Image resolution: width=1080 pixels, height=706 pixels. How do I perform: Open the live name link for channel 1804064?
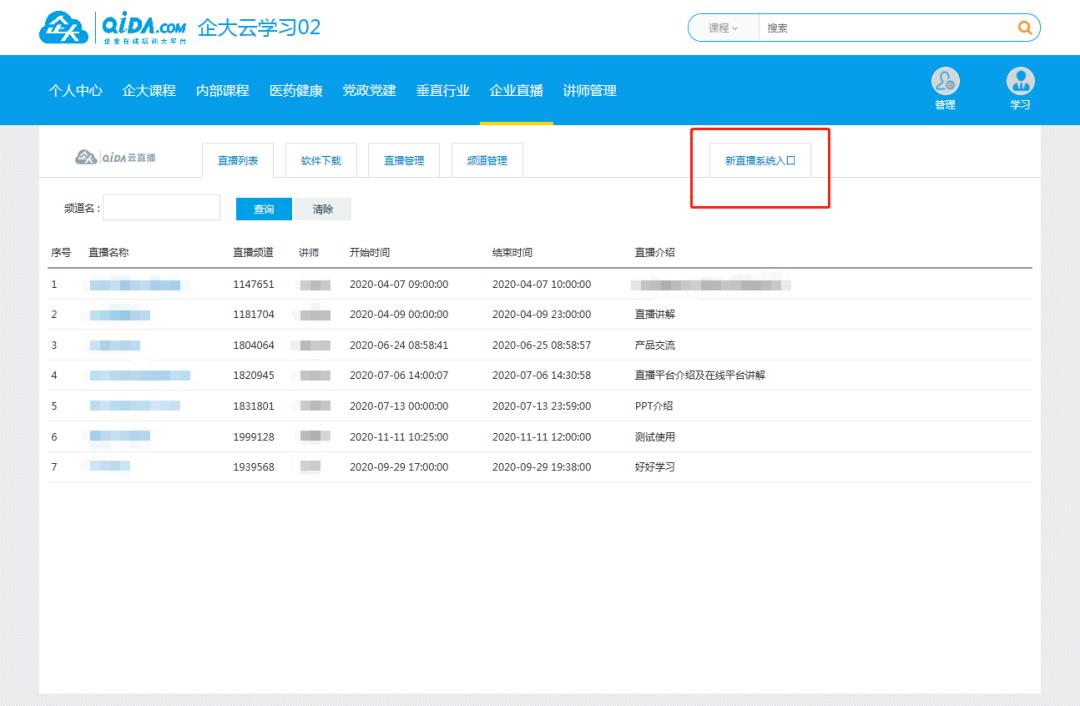(x=115, y=345)
